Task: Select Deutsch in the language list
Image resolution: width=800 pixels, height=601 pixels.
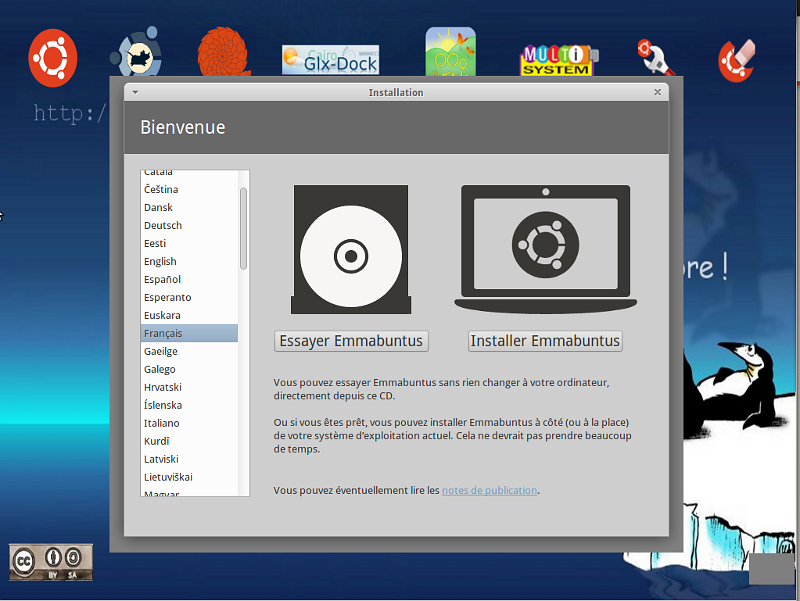Action: tap(163, 226)
